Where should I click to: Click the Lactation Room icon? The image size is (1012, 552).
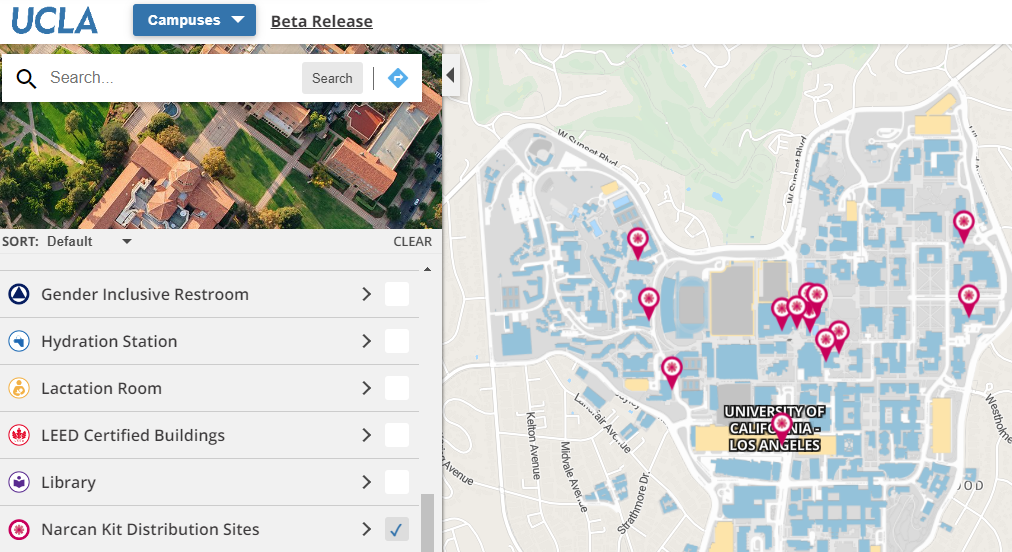pyautogui.click(x=19, y=388)
